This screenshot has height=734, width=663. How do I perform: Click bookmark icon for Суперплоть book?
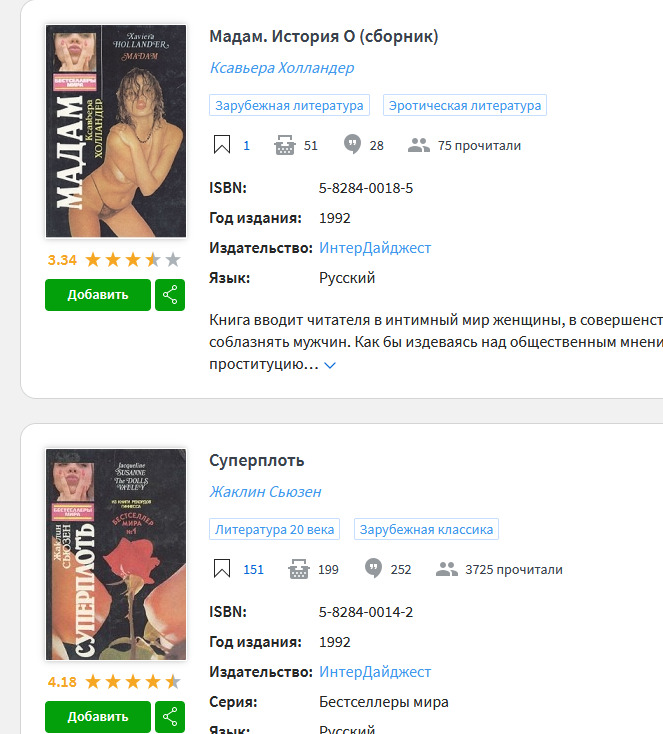coord(222,569)
